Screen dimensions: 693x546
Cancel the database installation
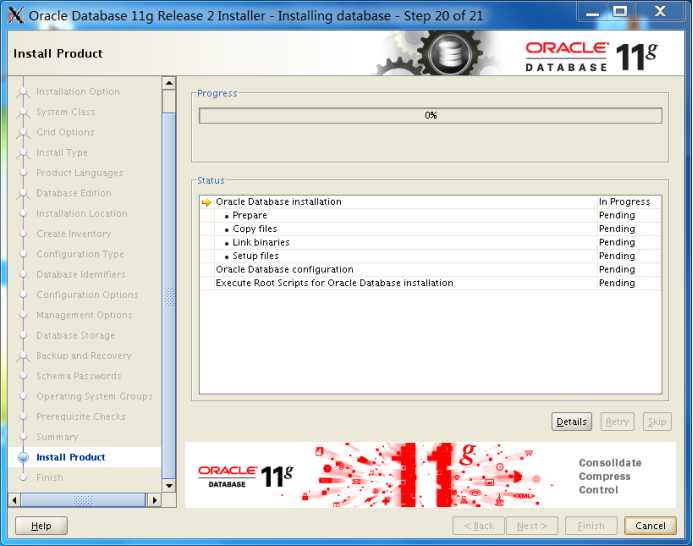pos(650,525)
